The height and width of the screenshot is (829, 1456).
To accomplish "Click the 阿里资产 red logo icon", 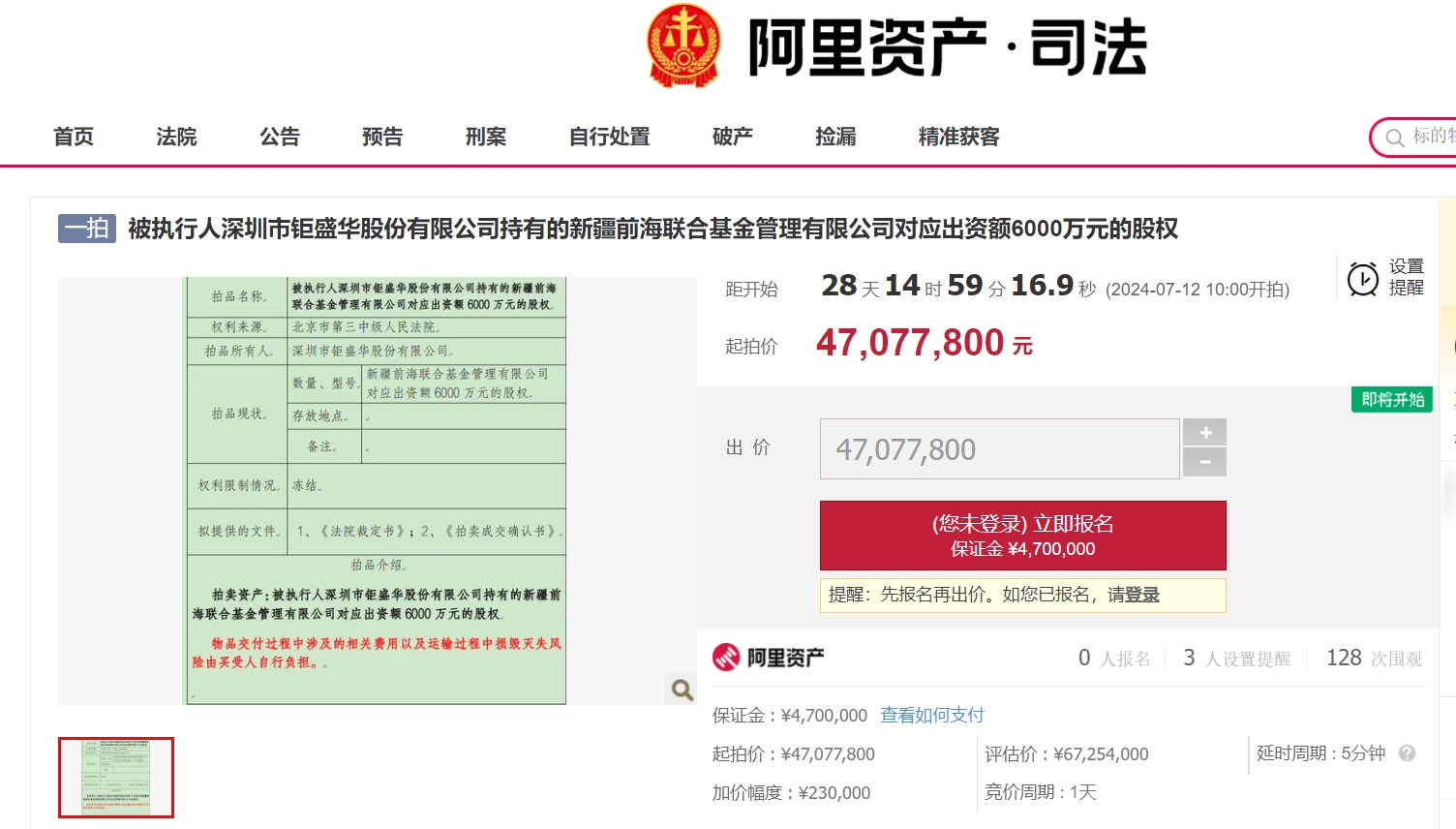I will pos(726,658).
